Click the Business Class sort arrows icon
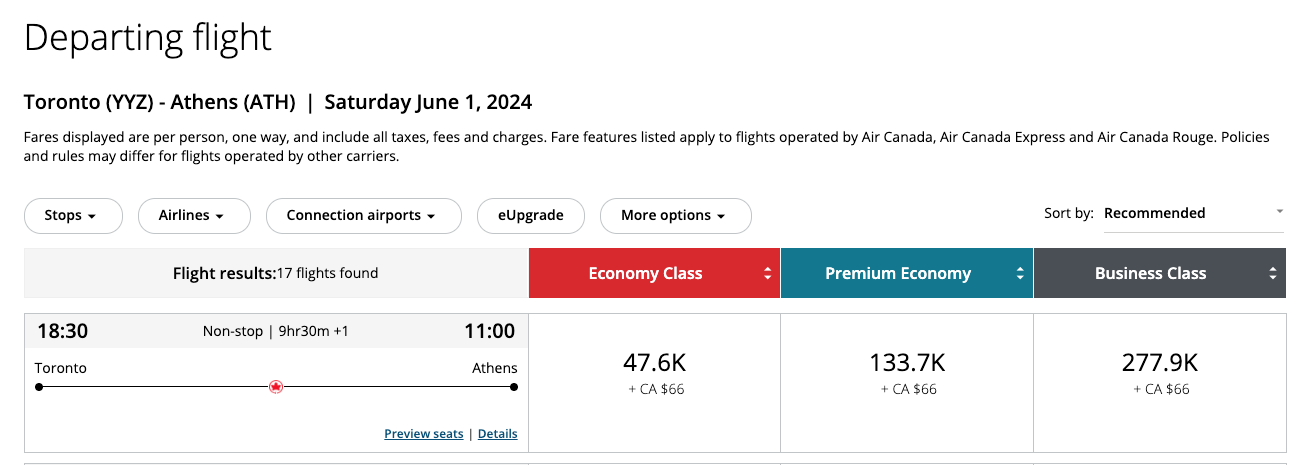This screenshot has width=1303, height=465. point(1272,273)
